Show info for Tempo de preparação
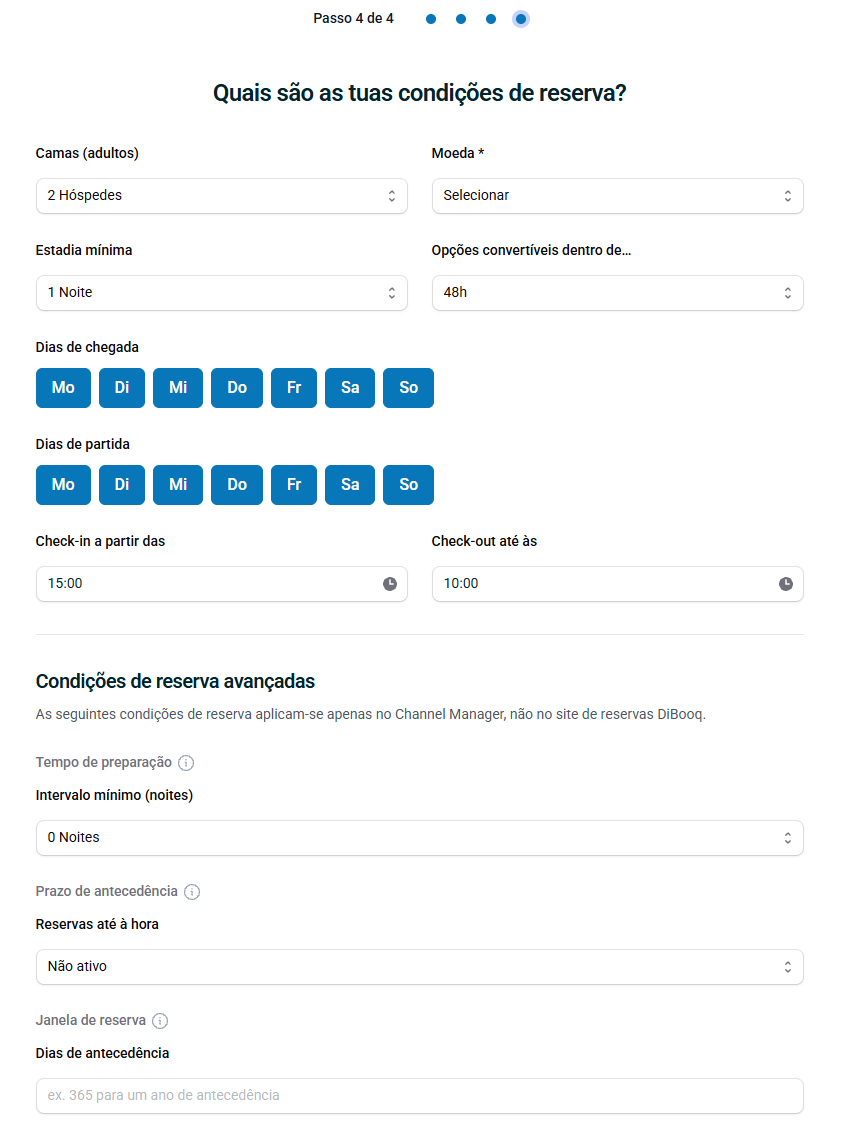The height and width of the screenshot is (1148, 856). tap(186, 763)
